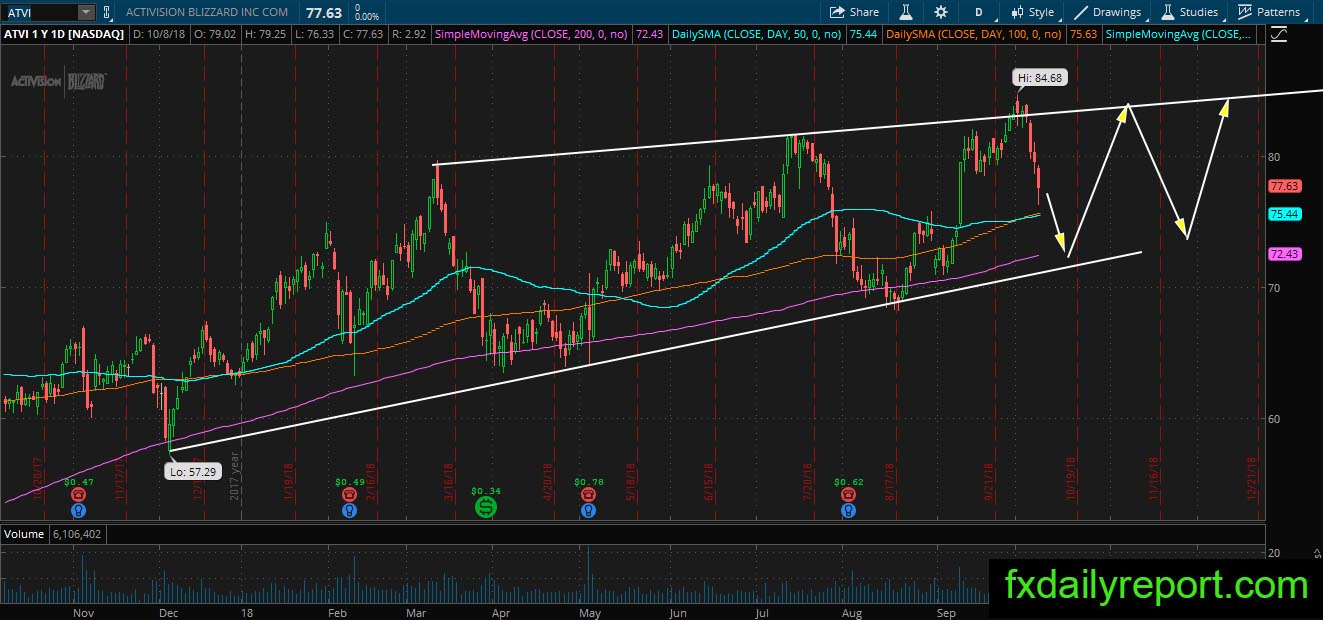
Task: Click the green $0.34 dividend dollar icon
Action: click(x=485, y=508)
